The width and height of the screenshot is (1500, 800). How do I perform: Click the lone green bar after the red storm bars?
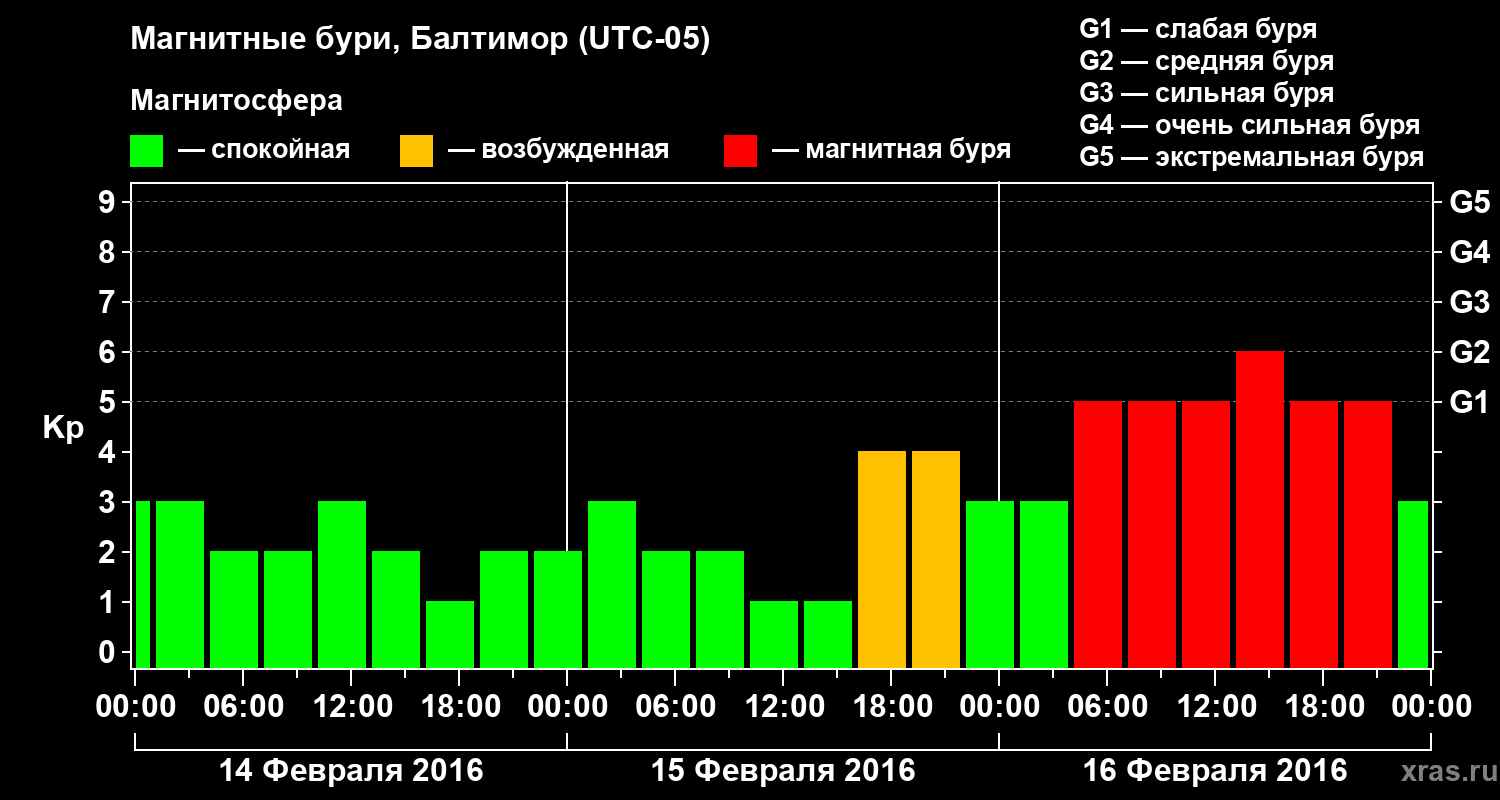pyautogui.click(x=1413, y=584)
